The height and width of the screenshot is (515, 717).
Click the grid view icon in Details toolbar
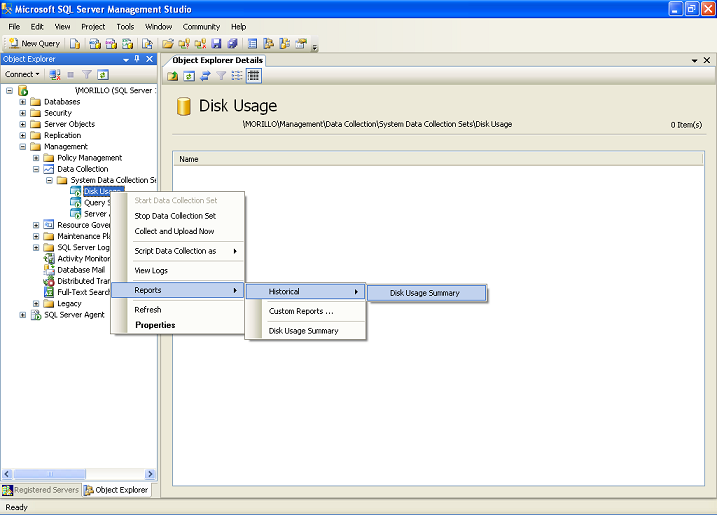pyautogui.click(x=253, y=75)
